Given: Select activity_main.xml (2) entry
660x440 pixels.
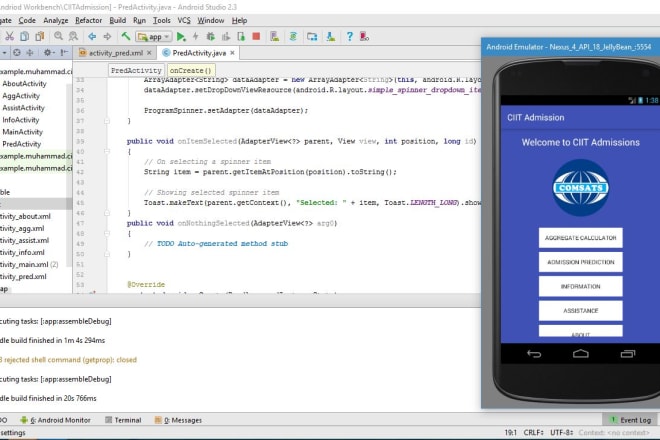Looking at the screenshot, I should click(x=29, y=264).
